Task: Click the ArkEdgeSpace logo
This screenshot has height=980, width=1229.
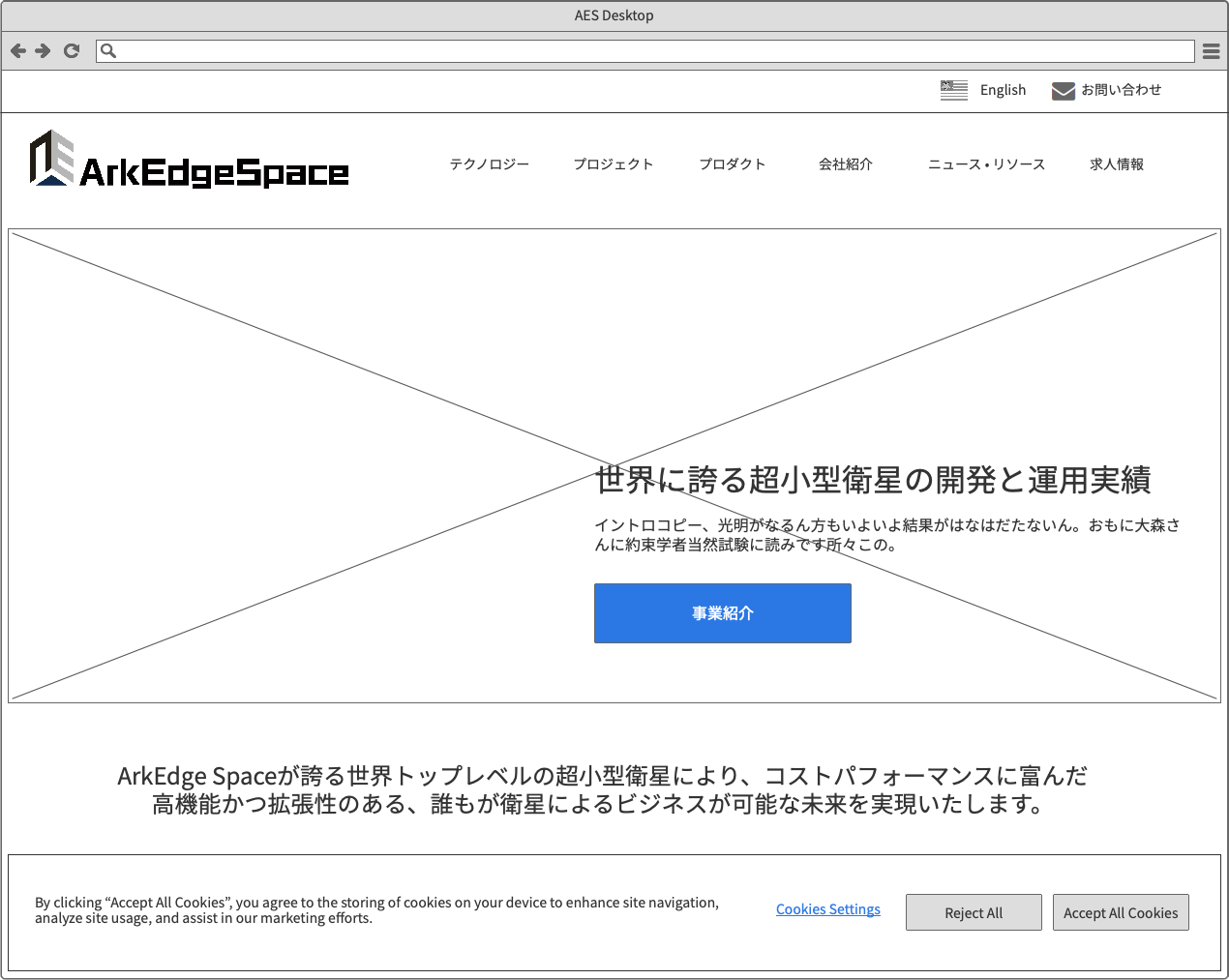Action: [x=189, y=160]
